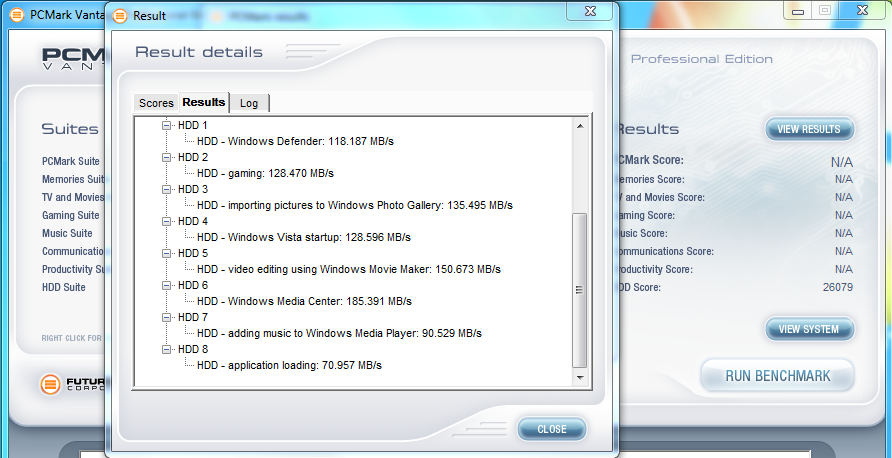The image size is (892, 458).
Task: Collapse the HDD 8 tree node
Action: click(167, 349)
